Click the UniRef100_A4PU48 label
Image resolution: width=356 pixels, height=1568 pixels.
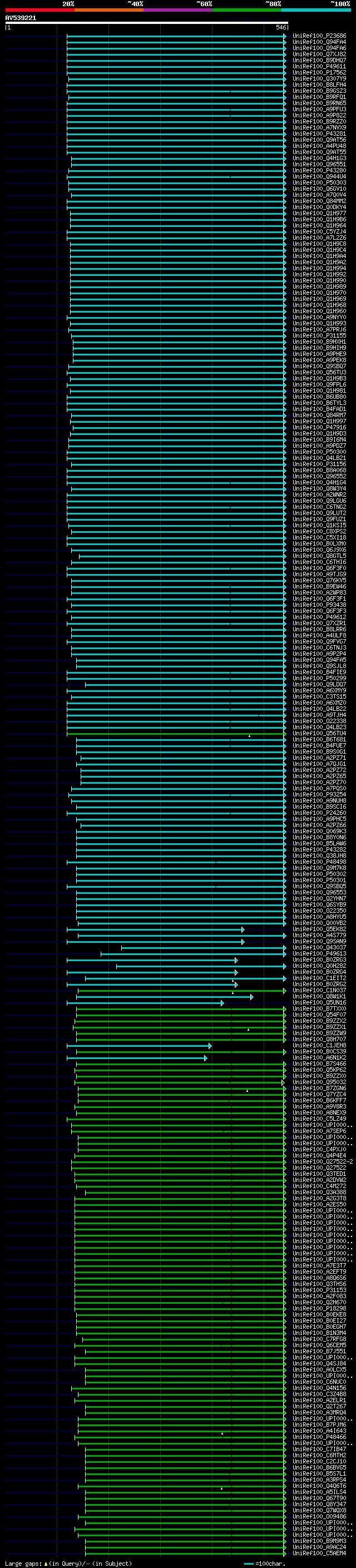coord(319,146)
